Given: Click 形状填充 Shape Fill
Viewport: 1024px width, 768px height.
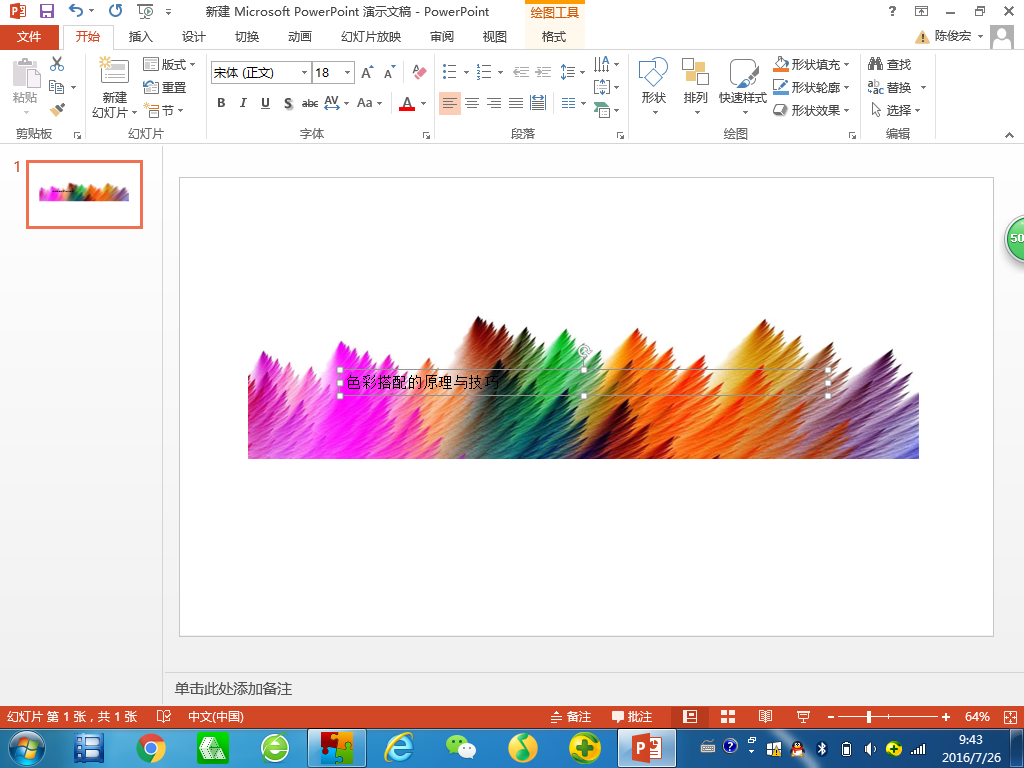Looking at the screenshot, I should tap(811, 64).
